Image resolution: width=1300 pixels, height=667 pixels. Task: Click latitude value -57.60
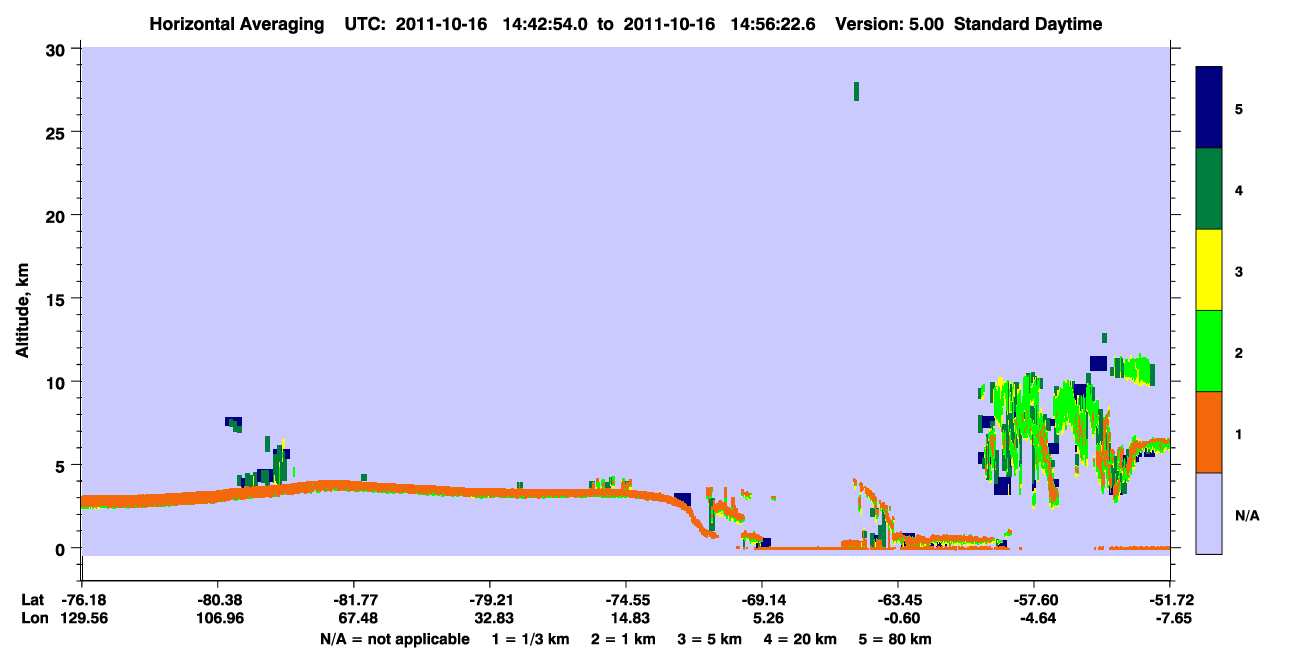pos(1033,600)
